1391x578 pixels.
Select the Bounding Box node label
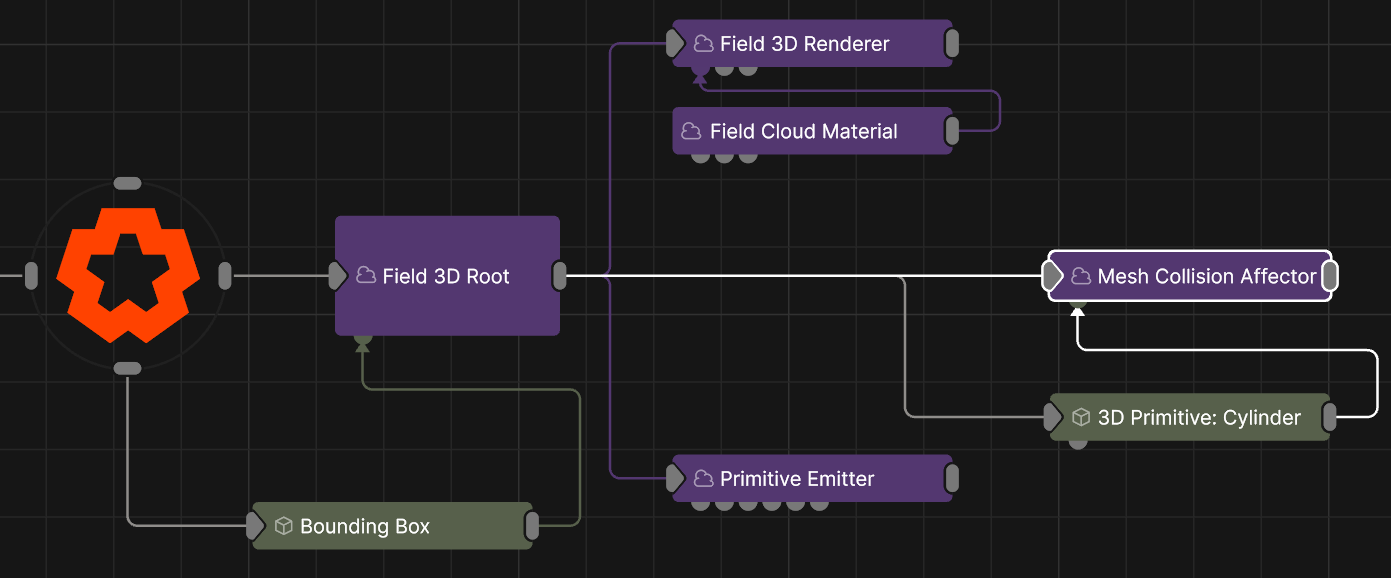(365, 526)
